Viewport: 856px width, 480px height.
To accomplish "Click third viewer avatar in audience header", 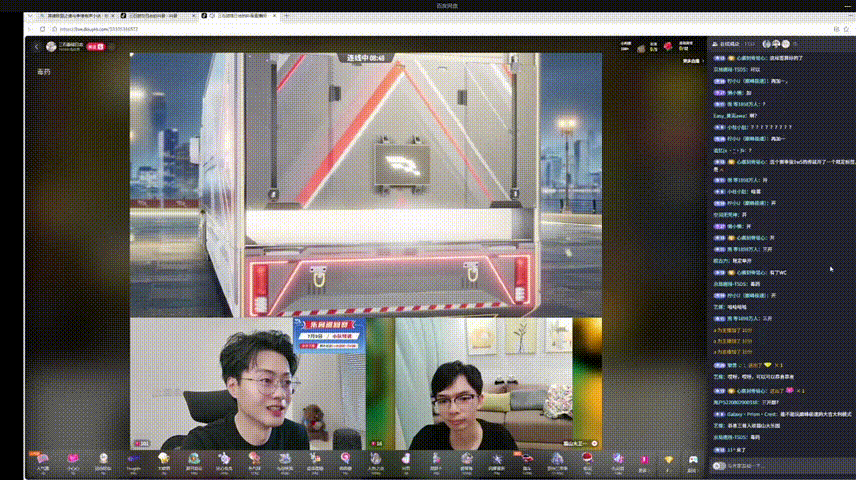I will [786, 44].
